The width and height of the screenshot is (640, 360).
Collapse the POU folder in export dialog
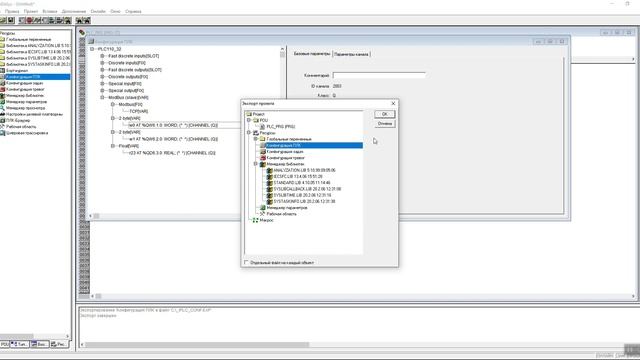[249, 120]
